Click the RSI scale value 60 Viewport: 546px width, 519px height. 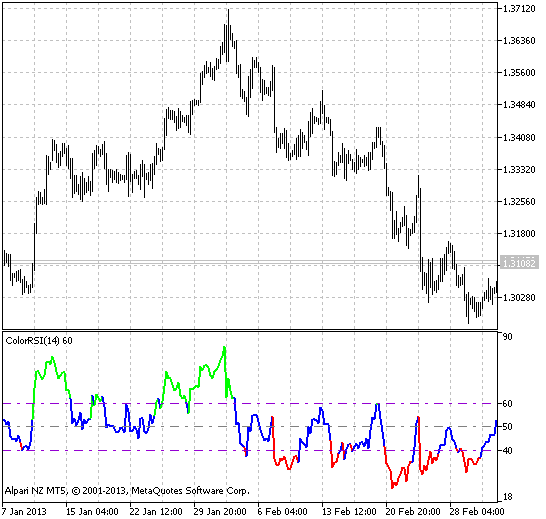tap(508, 404)
